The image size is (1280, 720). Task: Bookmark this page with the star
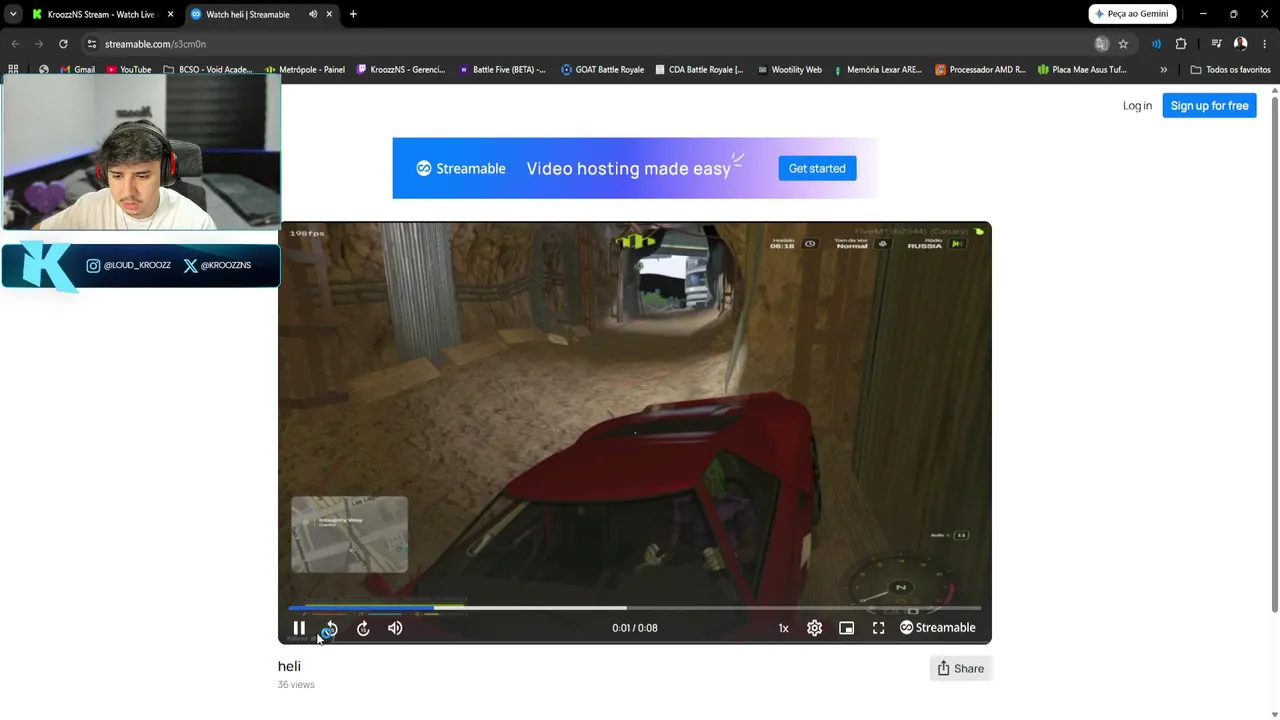click(x=1123, y=44)
